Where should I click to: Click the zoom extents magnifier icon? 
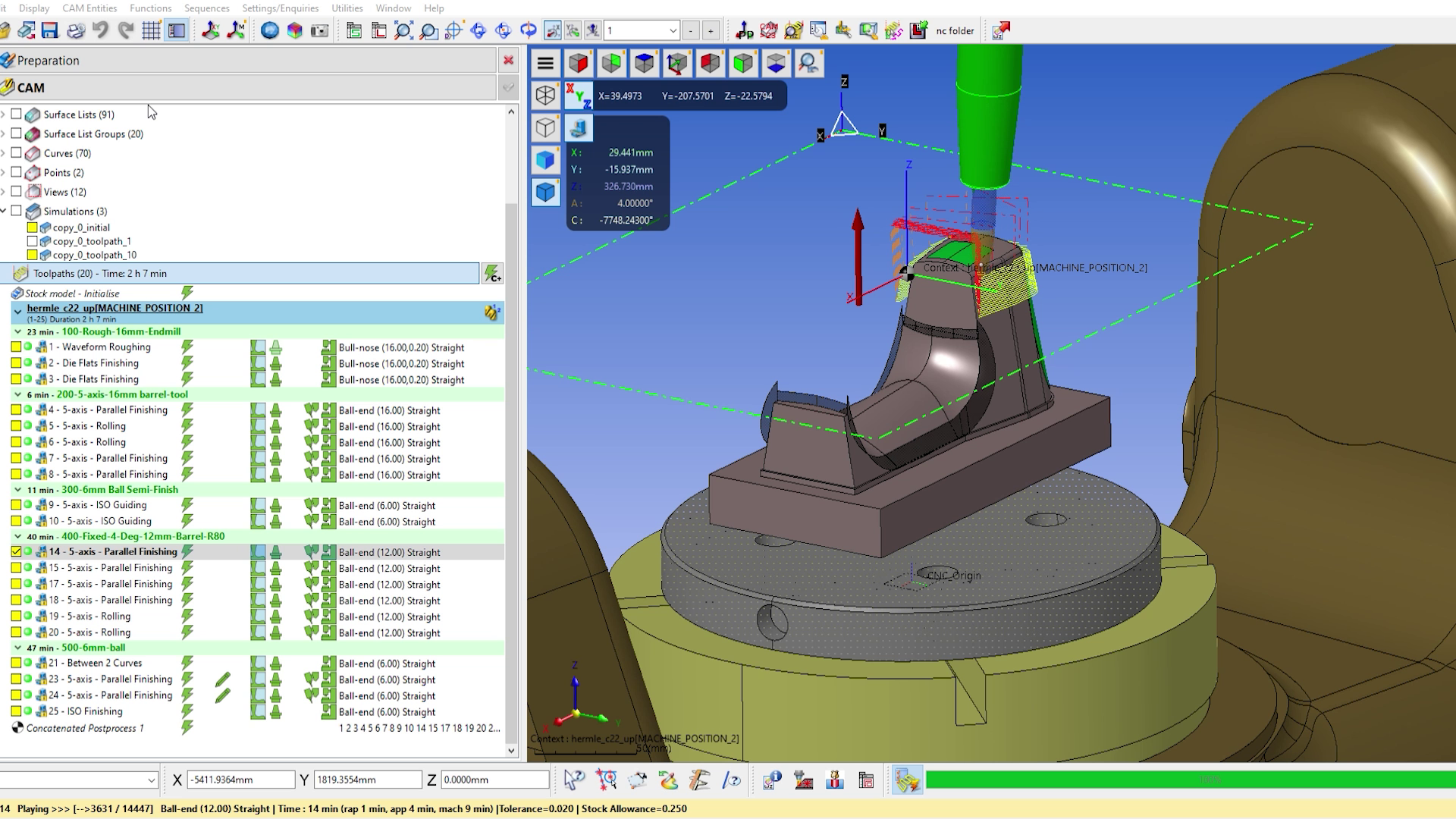click(x=403, y=30)
